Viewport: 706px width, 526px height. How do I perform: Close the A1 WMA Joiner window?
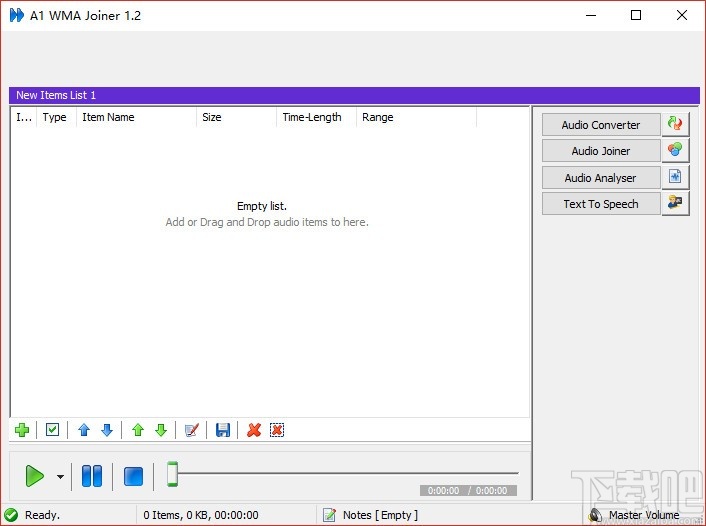tap(682, 15)
